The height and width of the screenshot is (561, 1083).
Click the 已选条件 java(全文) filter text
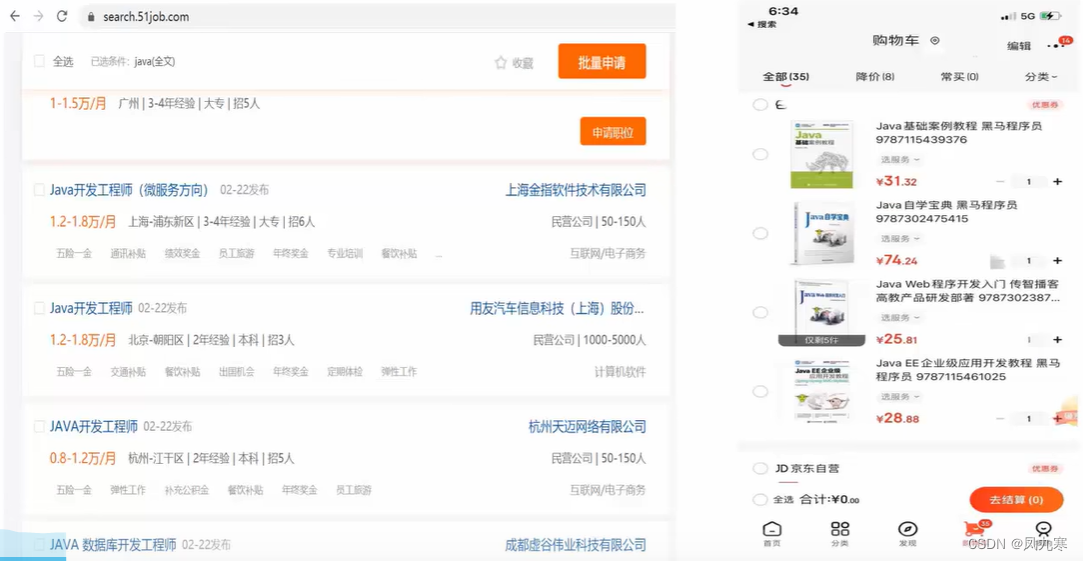coord(133,61)
